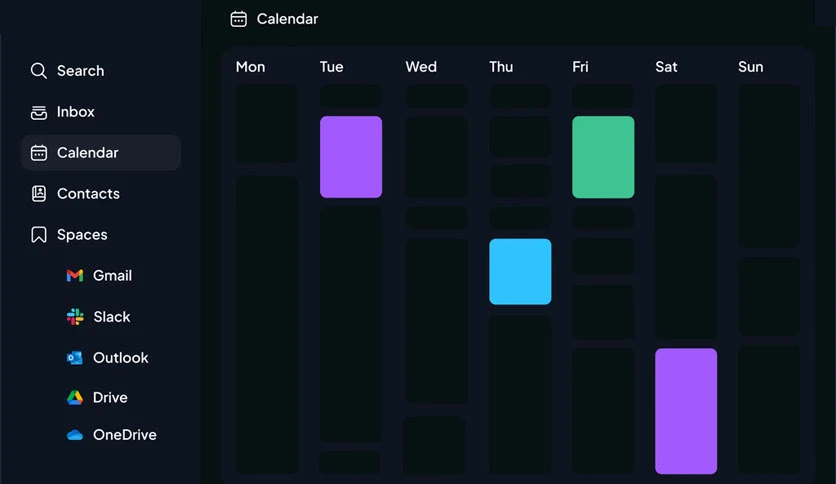The width and height of the screenshot is (836, 484).
Task: Click the Sat column header
Action: coord(666,67)
